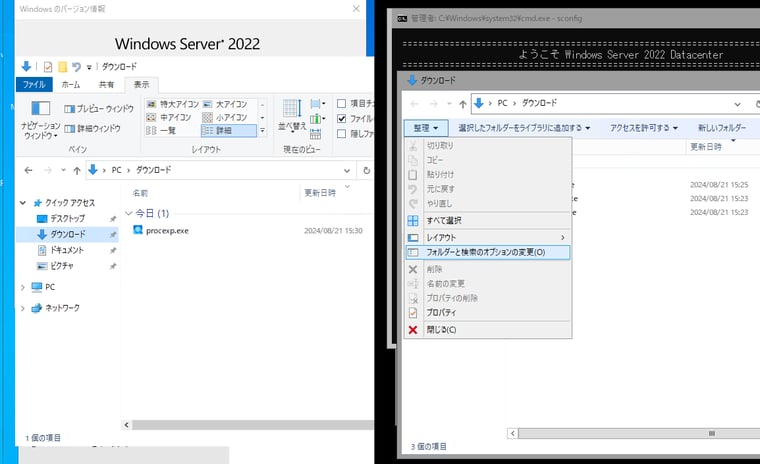Open the left Explorer address history dropdown

347,170
